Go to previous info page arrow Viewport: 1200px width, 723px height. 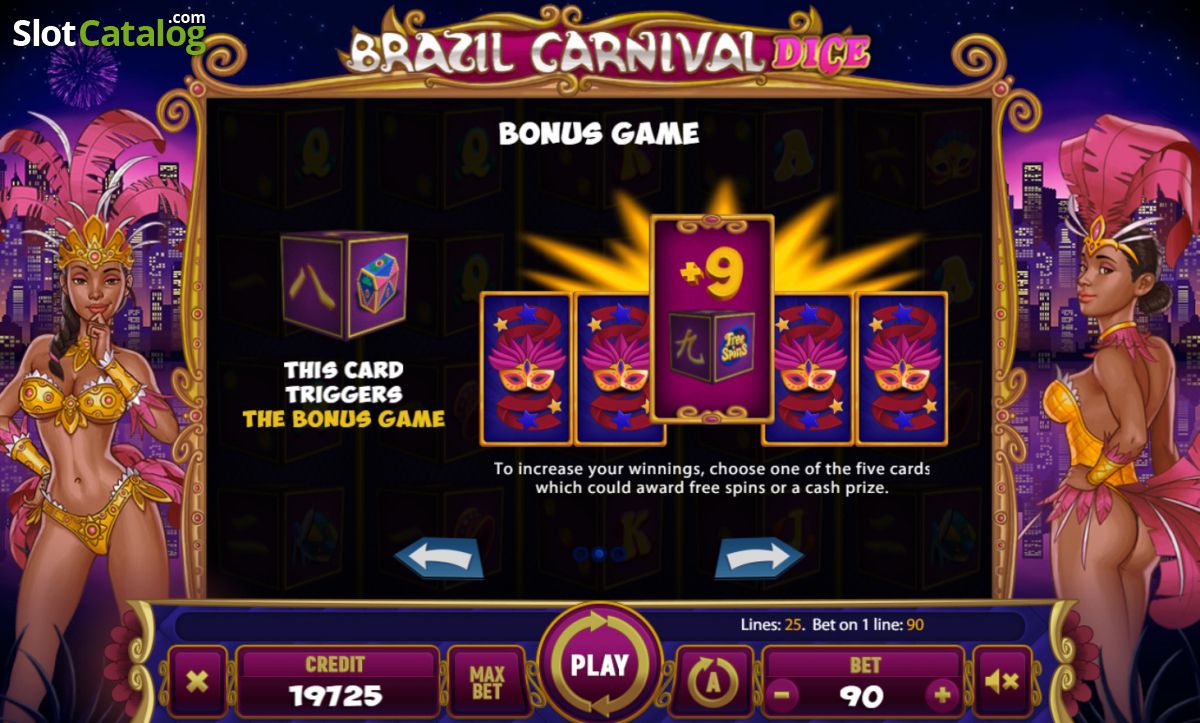tap(439, 558)
